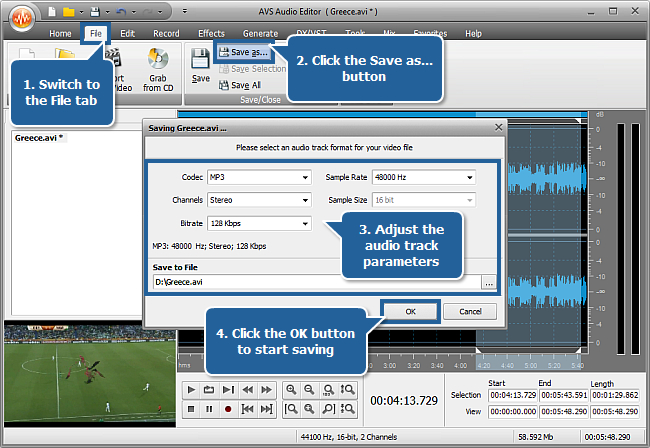Click the Save as... ribbon button
The height and width of the screenshot is (448, 650).
243,52
